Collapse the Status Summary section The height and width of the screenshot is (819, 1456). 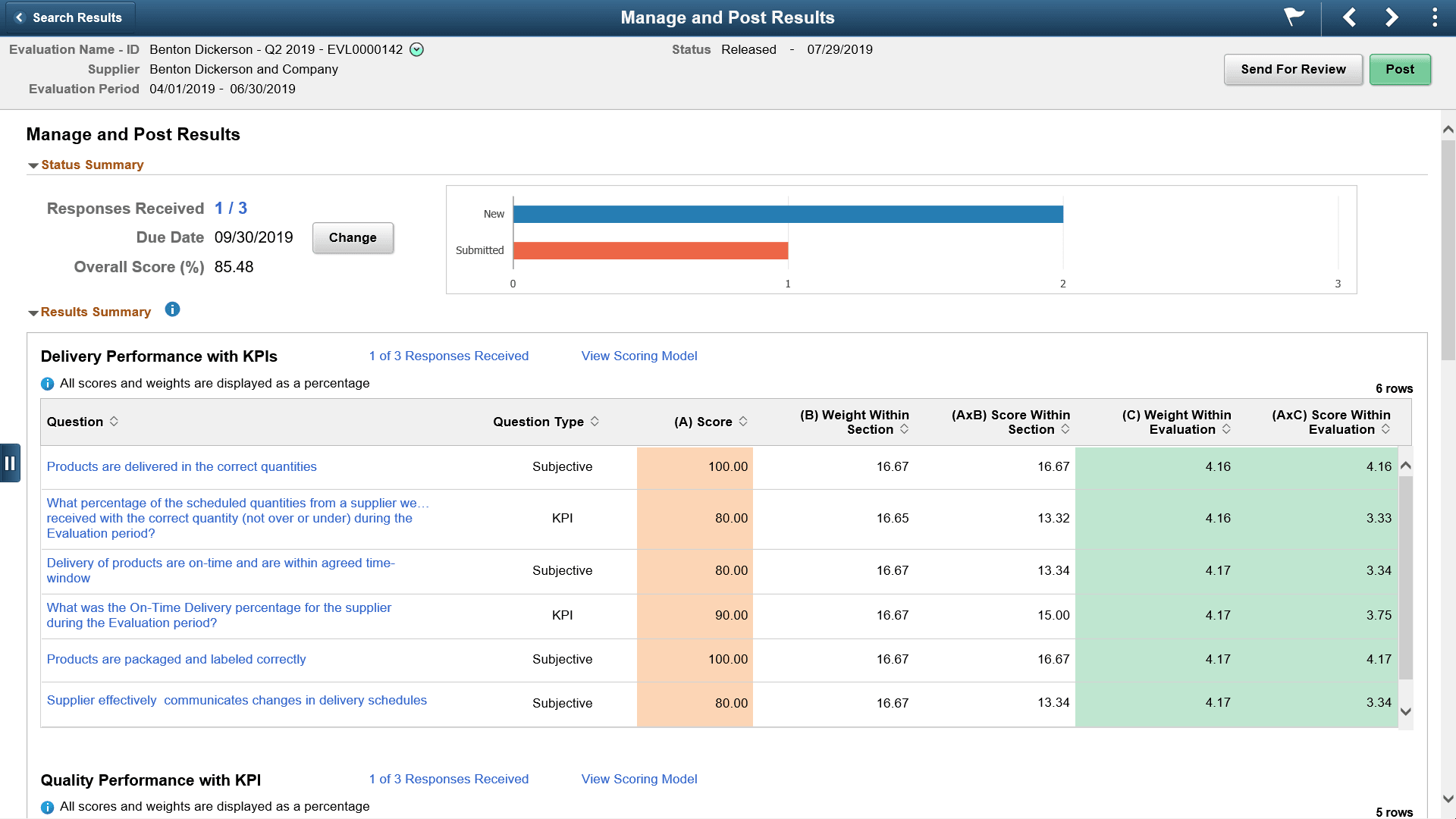click(x=33, y=165)
